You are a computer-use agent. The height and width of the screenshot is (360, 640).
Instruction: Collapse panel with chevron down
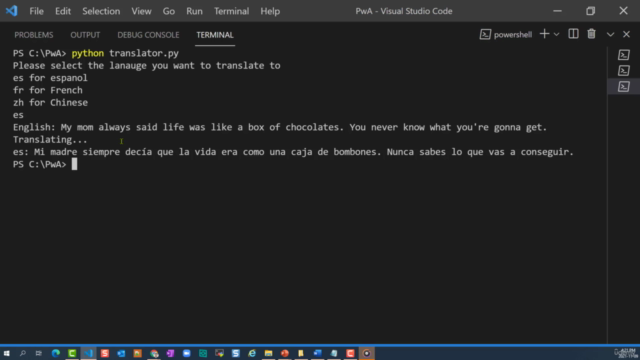610,35
